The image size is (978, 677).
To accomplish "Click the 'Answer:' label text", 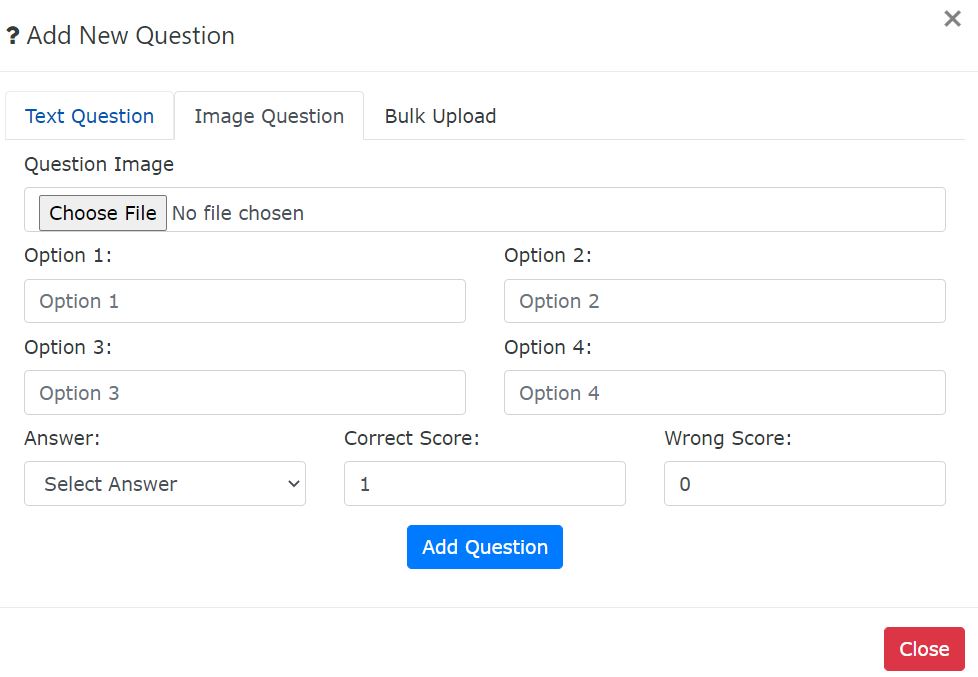I will click(x=62, y=438).
